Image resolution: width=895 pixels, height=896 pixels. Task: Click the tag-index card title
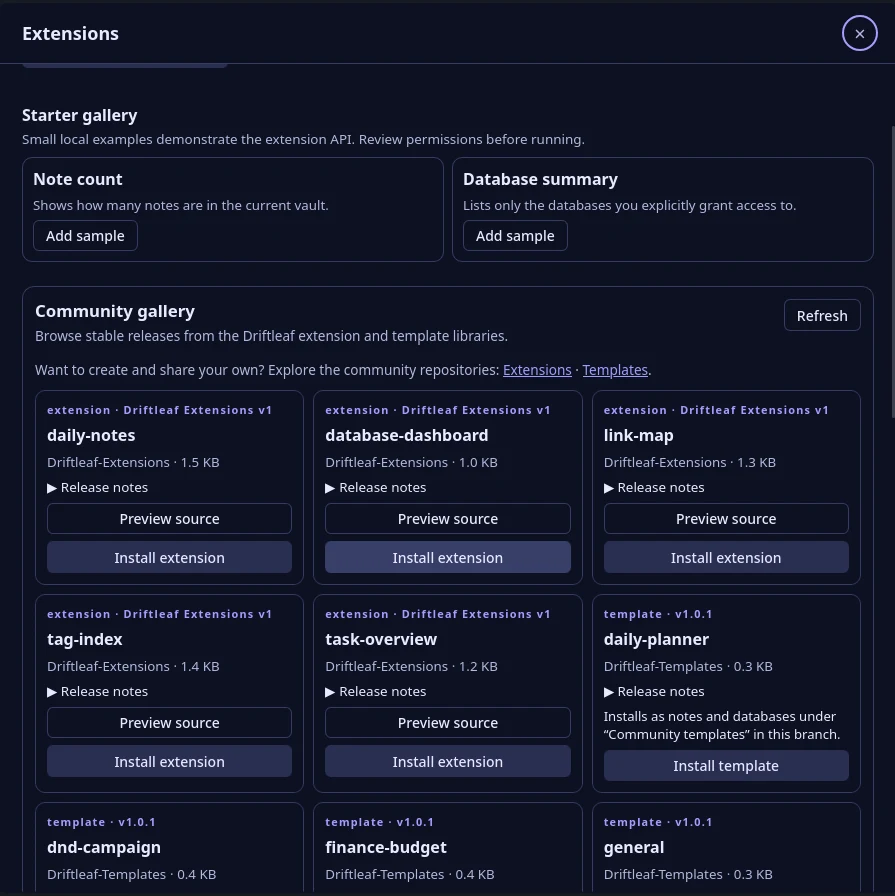click(85, 639)
